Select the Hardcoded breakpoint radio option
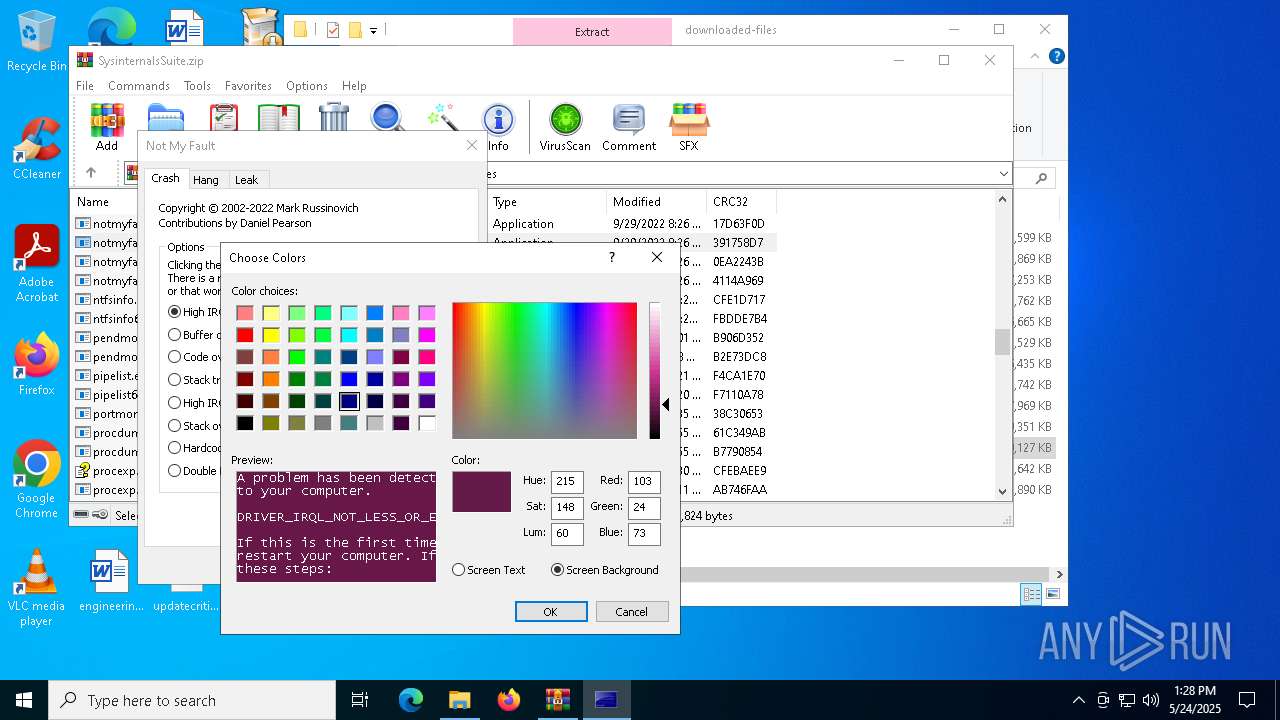 (x=175, y=448)
